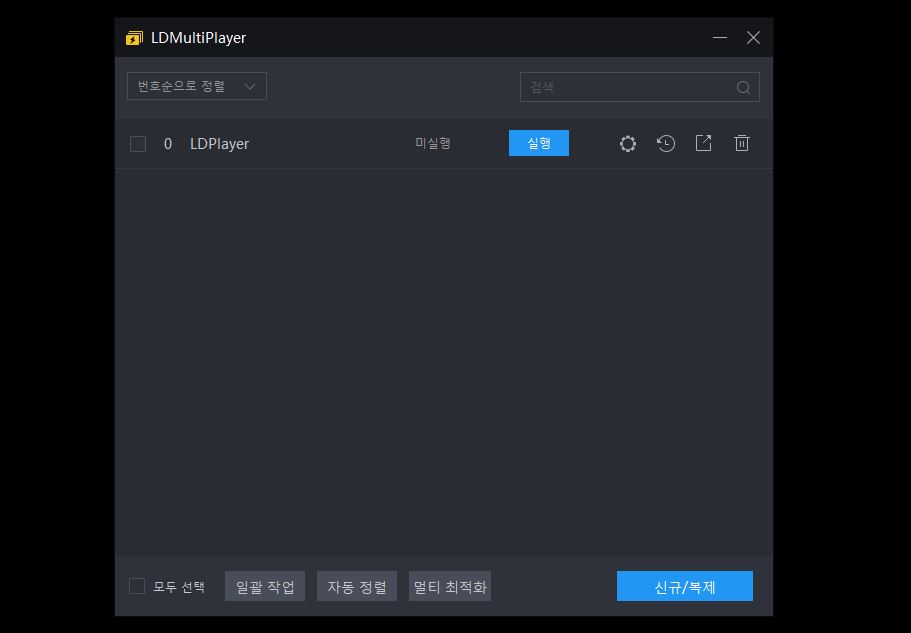Click the instance number 0

(168, 143)
